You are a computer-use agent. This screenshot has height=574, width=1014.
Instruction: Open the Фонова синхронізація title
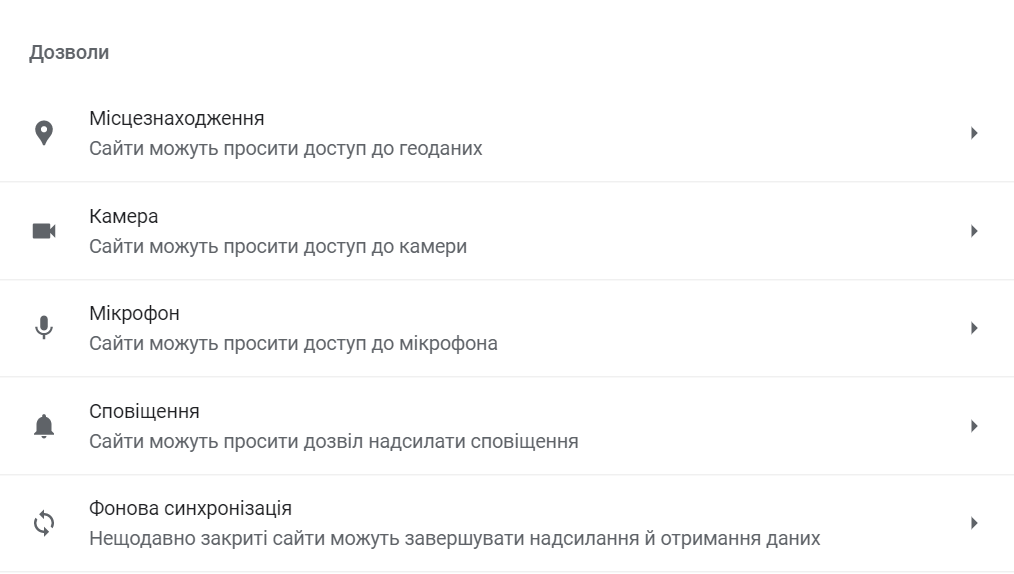coord(190,508)
